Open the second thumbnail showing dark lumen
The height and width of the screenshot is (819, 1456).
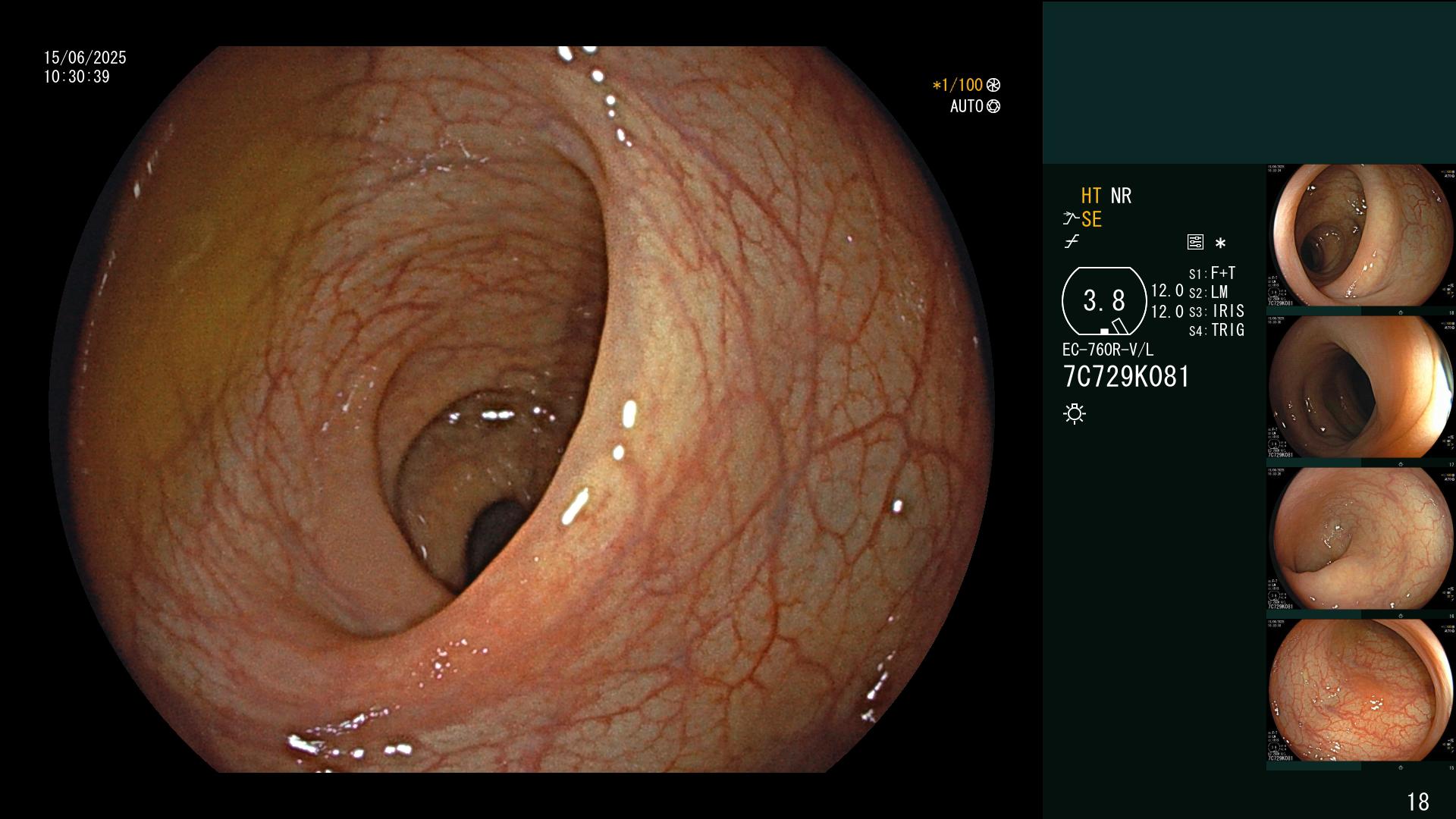click(1361, 388)
